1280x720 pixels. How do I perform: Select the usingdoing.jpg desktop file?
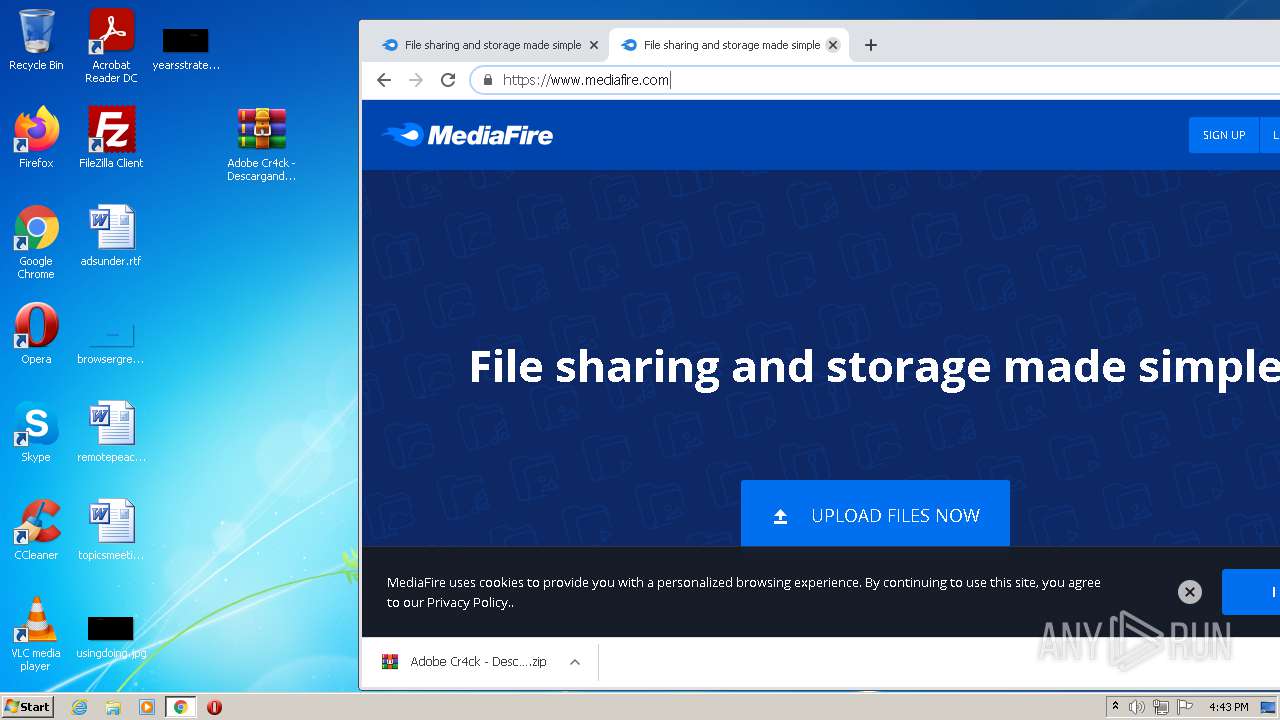tap(111, 636)
